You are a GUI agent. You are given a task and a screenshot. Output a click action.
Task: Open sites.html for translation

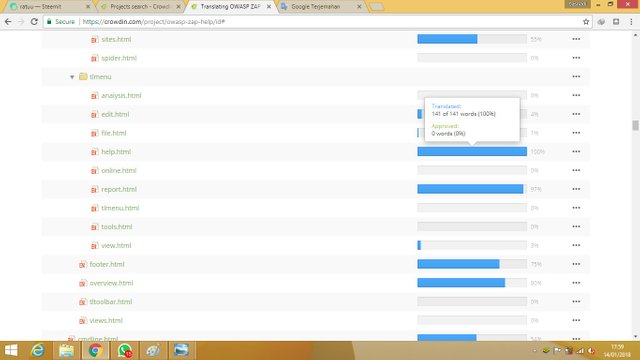tap(116, 39)
